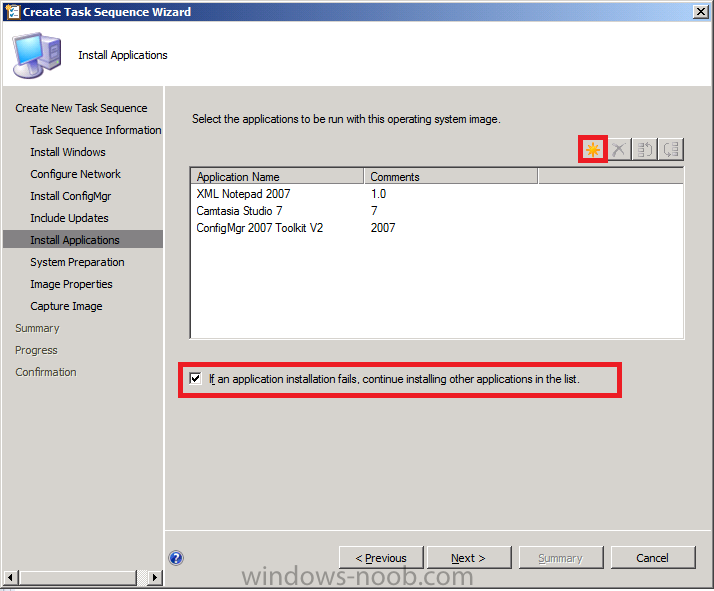Open the blue help question mark icon
The width and height of the screenshot is (714, 591).
(x=176, y=558)
